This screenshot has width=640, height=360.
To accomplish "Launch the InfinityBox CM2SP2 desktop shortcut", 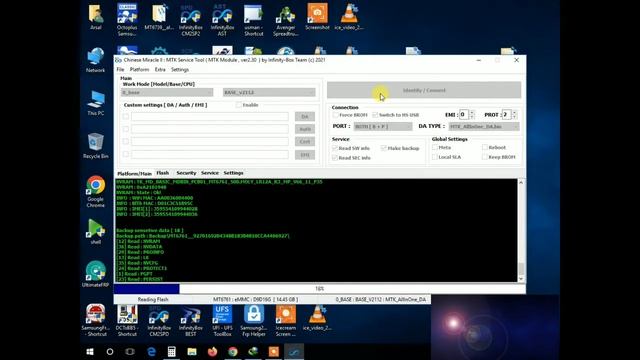I will (x=191, y=19).
